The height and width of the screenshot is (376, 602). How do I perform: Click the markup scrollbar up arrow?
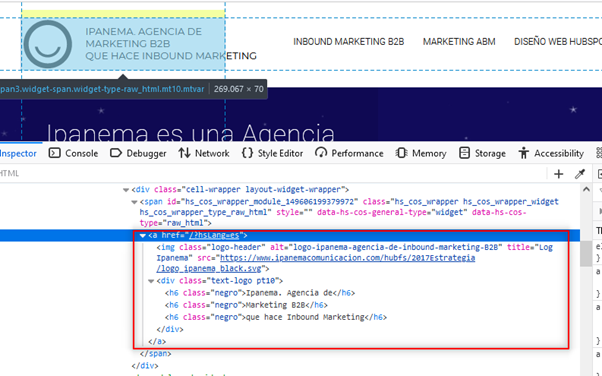coord(586,189)
